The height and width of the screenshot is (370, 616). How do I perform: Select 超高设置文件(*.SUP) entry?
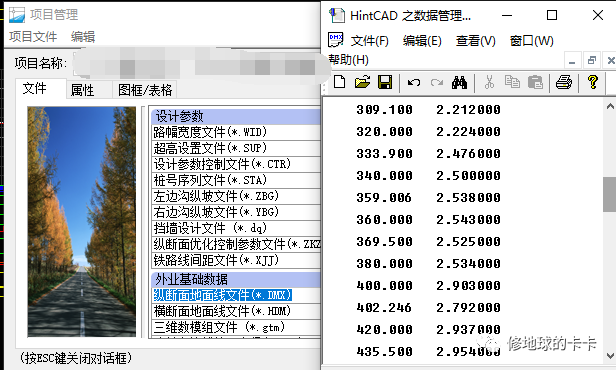[236, 148]
